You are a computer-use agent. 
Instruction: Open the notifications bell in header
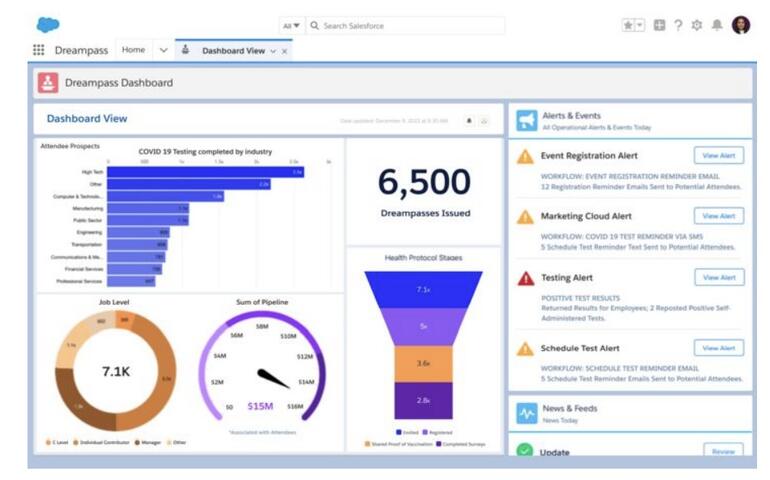click(x=717, y=25)
